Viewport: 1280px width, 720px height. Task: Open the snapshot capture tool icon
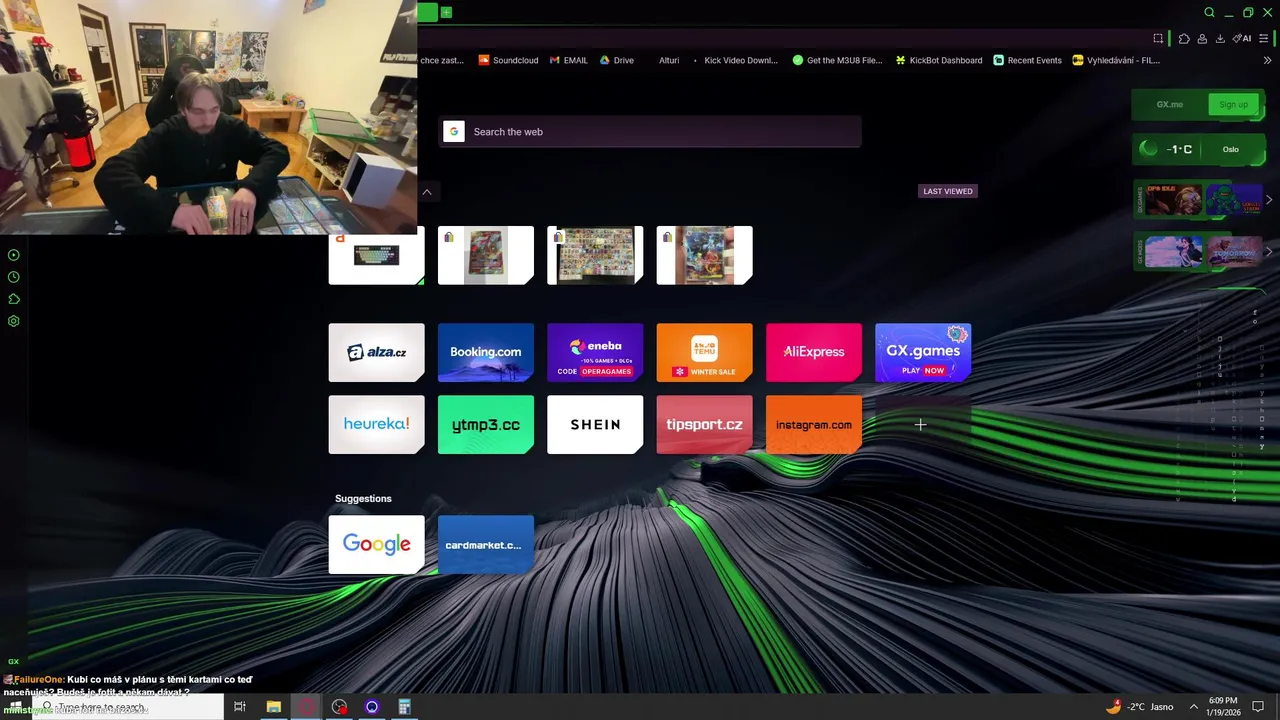pos(1158,38)
